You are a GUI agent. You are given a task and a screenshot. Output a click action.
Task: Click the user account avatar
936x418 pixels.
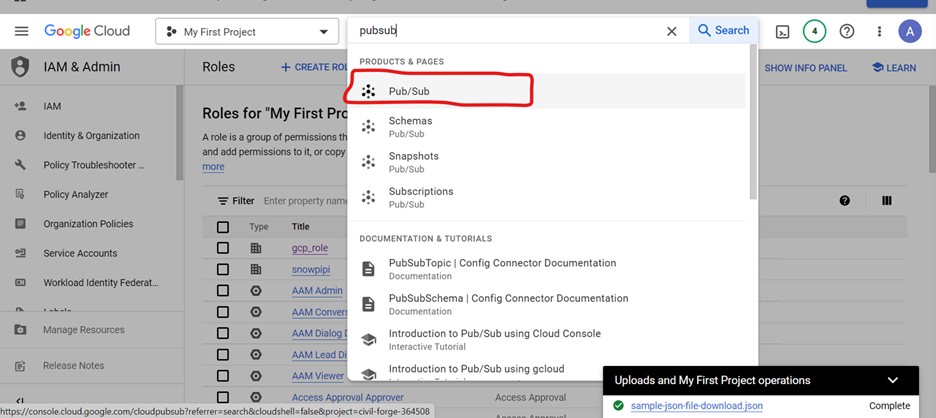pos(910,31)
